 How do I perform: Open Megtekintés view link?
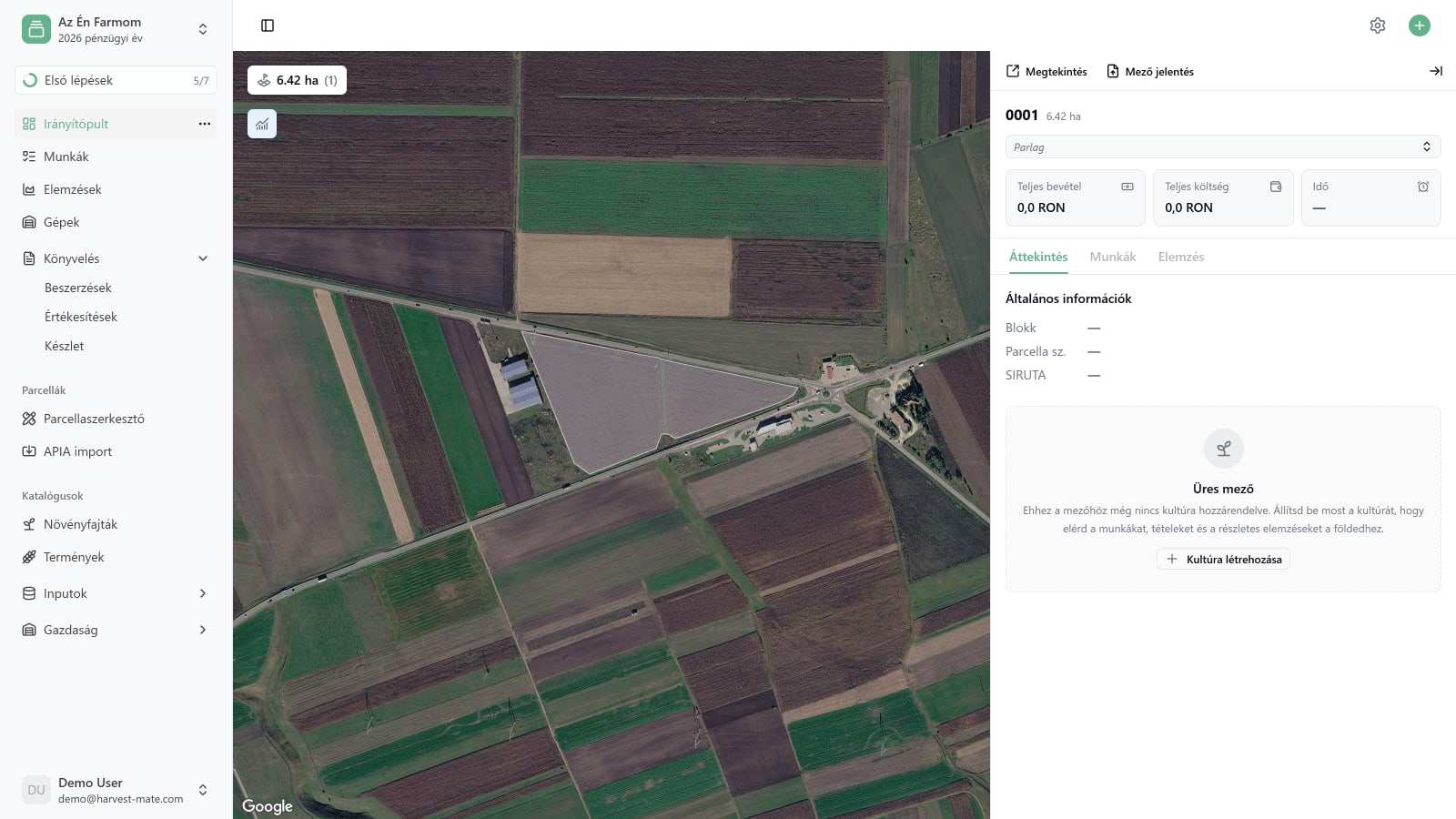1046,71
